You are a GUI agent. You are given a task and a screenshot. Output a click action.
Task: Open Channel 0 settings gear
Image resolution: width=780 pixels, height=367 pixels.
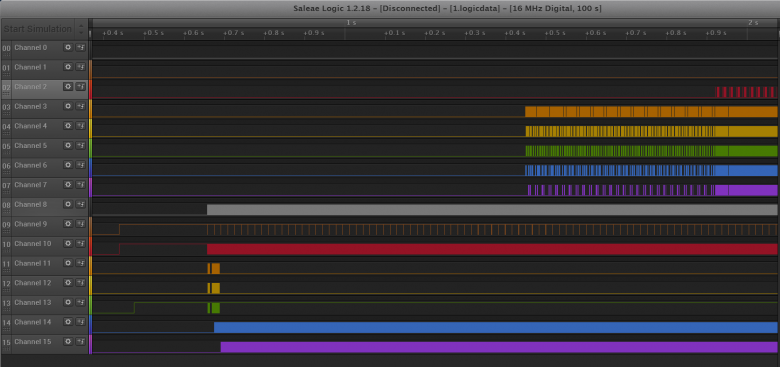tap(68, 48)
